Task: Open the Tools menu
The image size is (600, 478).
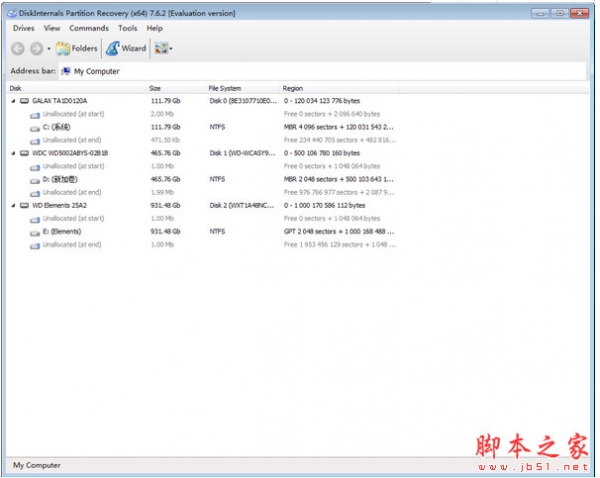Action: point(127,28)
